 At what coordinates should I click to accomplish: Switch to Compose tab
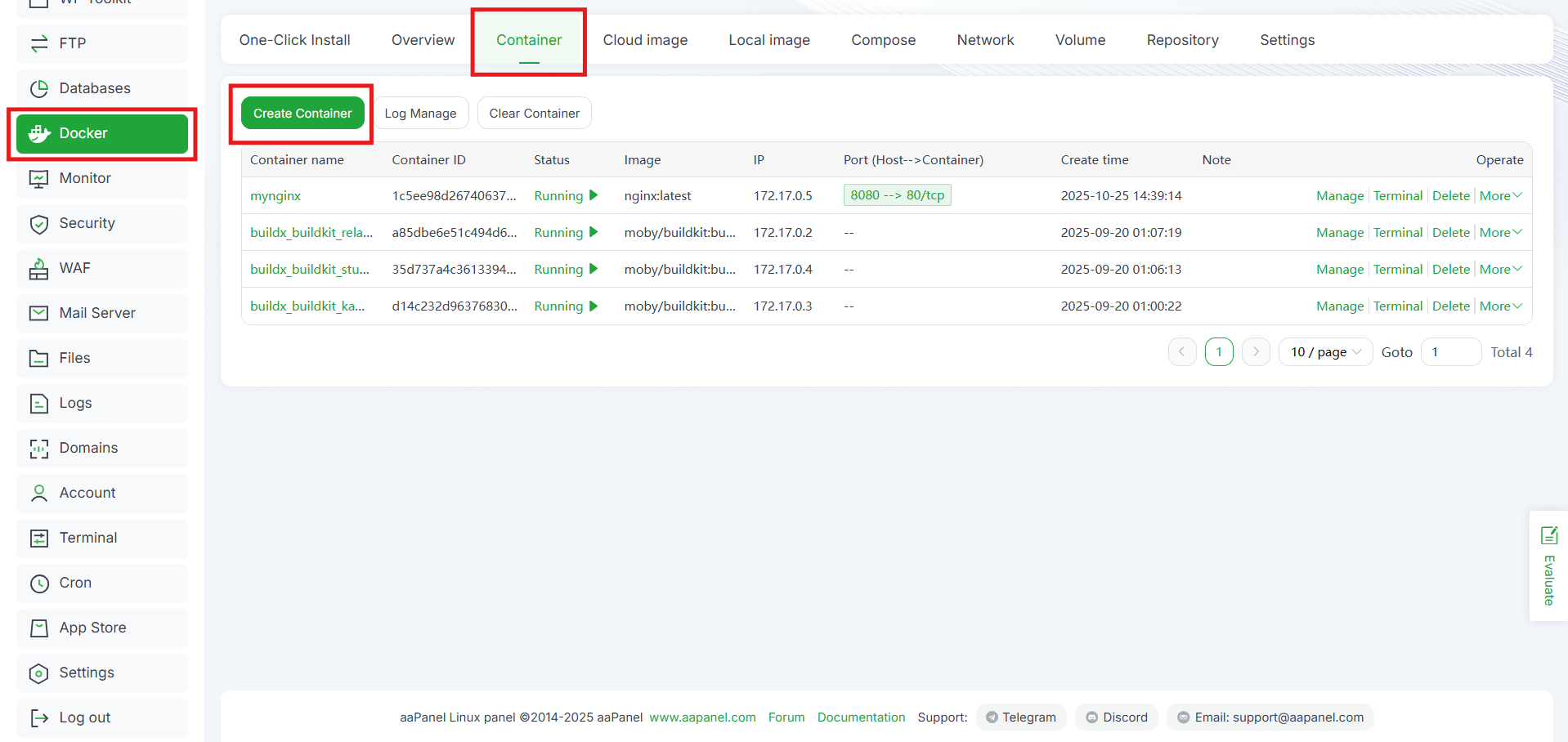pos(883,40)
